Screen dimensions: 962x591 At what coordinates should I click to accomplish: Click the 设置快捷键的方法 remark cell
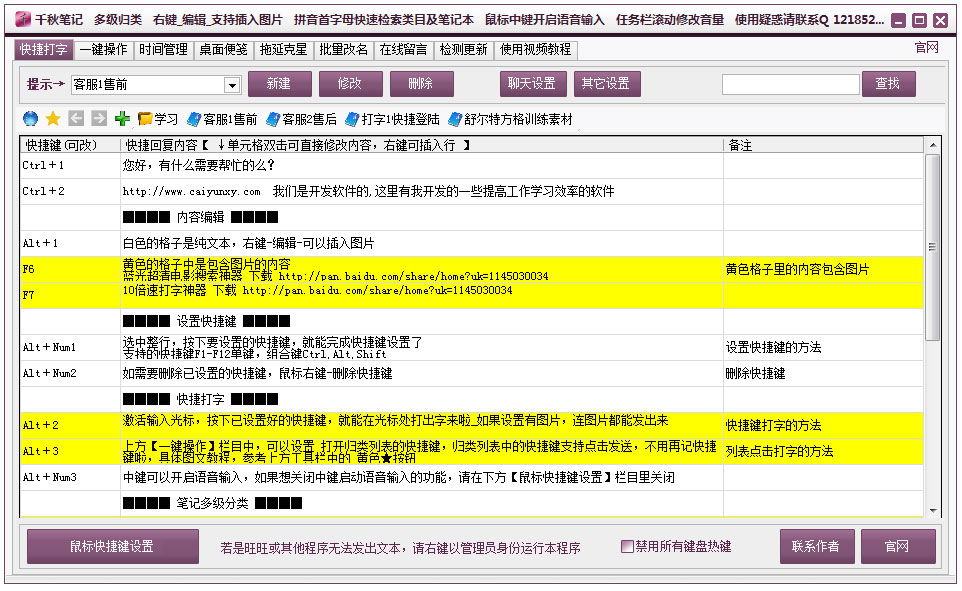point(823,347)
